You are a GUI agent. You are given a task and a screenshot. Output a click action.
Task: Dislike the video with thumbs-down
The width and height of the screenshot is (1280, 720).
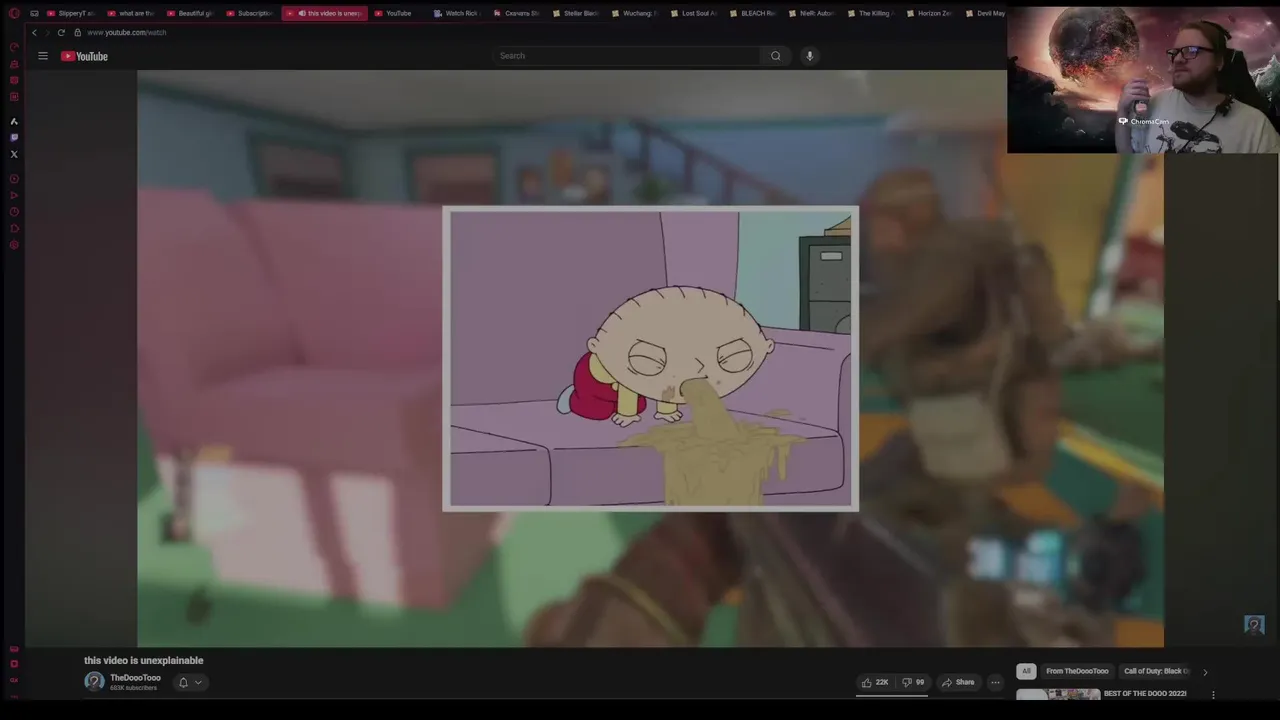click(x=912, y=682)
